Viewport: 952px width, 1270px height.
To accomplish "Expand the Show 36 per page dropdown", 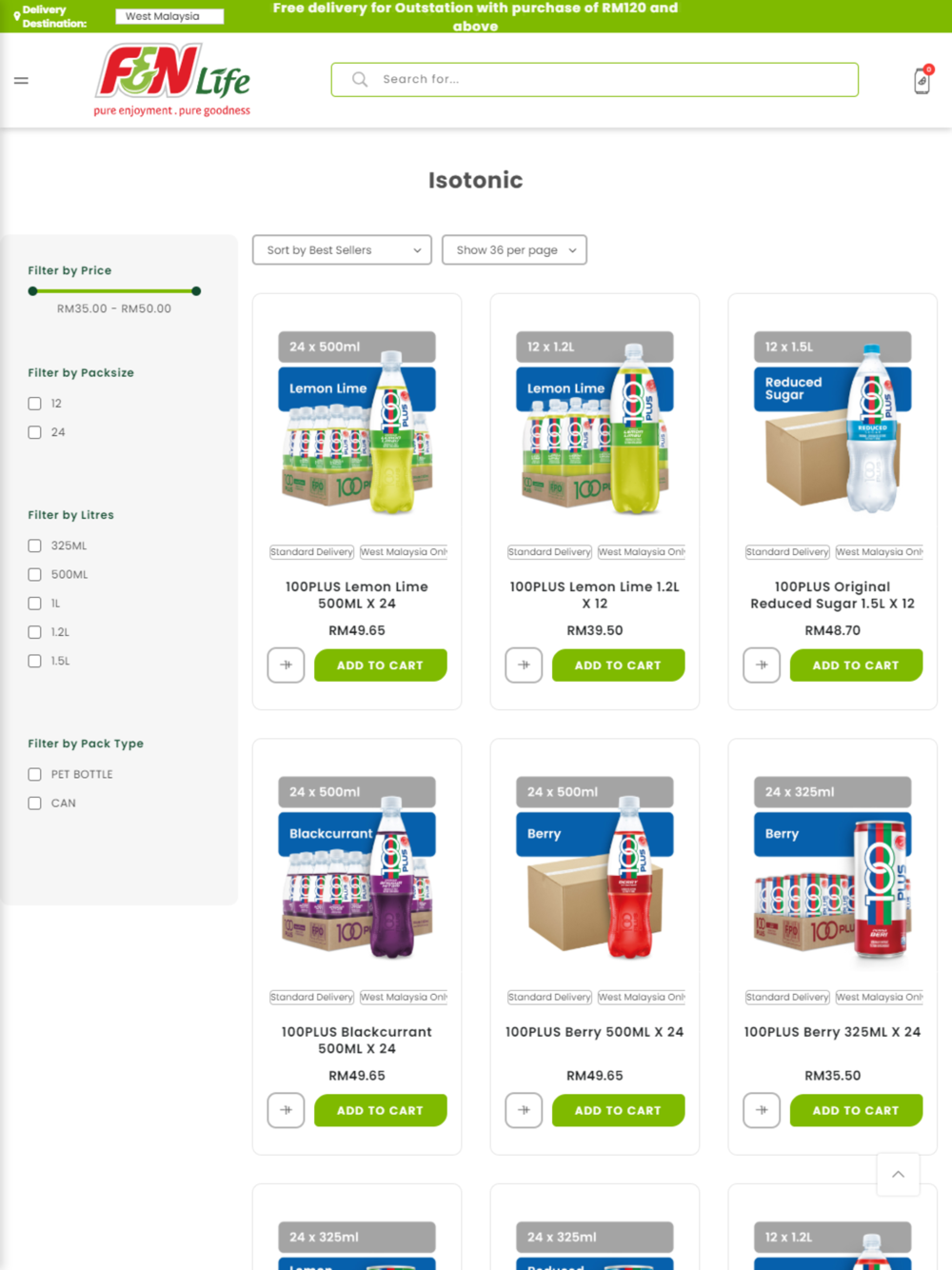I will point(514,250).
